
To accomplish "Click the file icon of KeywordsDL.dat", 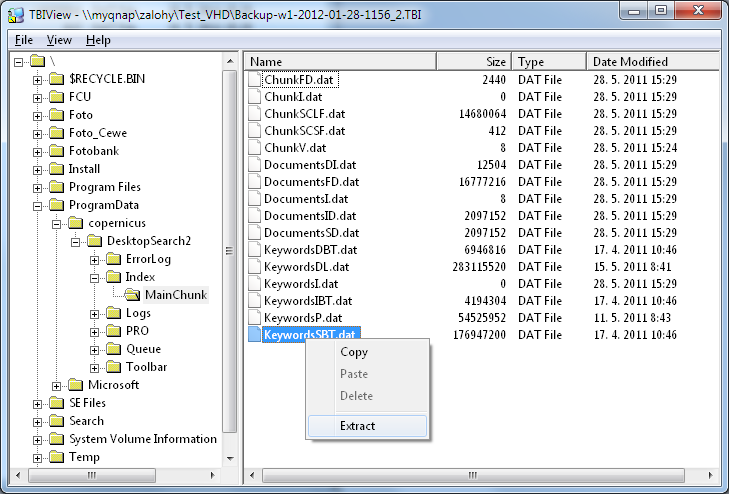I will [254, 267].
